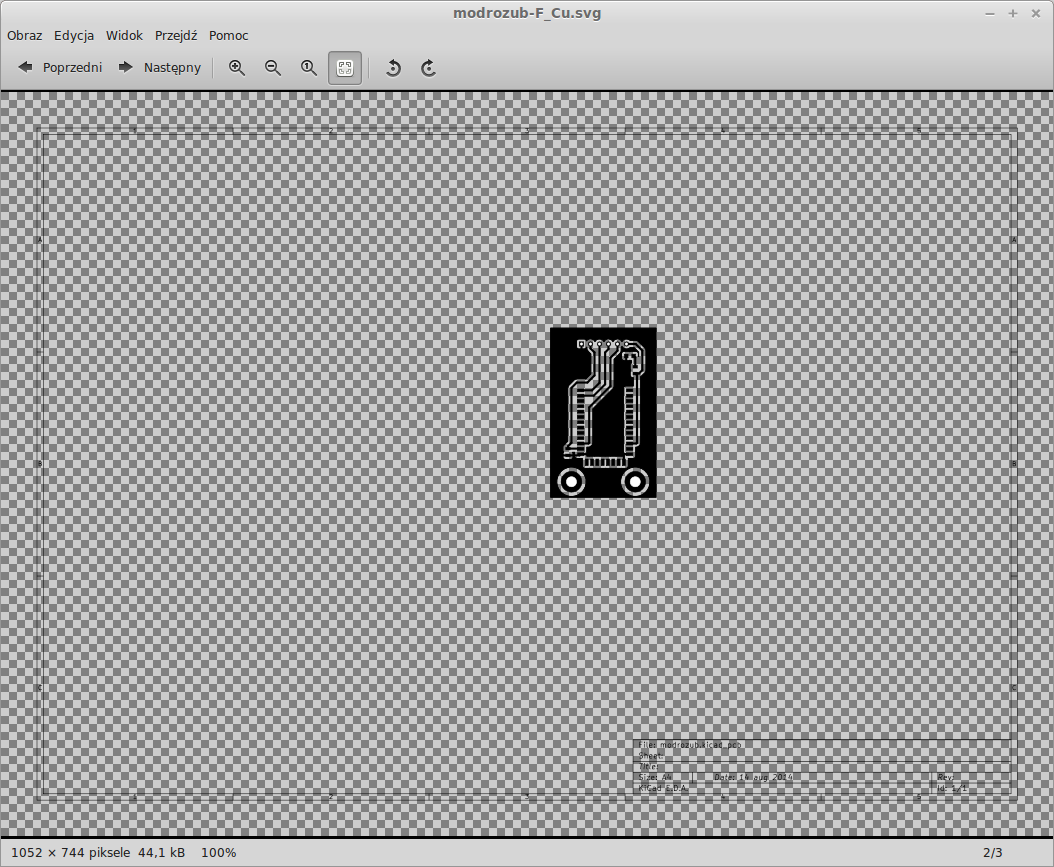Open the Widok menu
The image size is (1054, 867).
tap(124, 36)
